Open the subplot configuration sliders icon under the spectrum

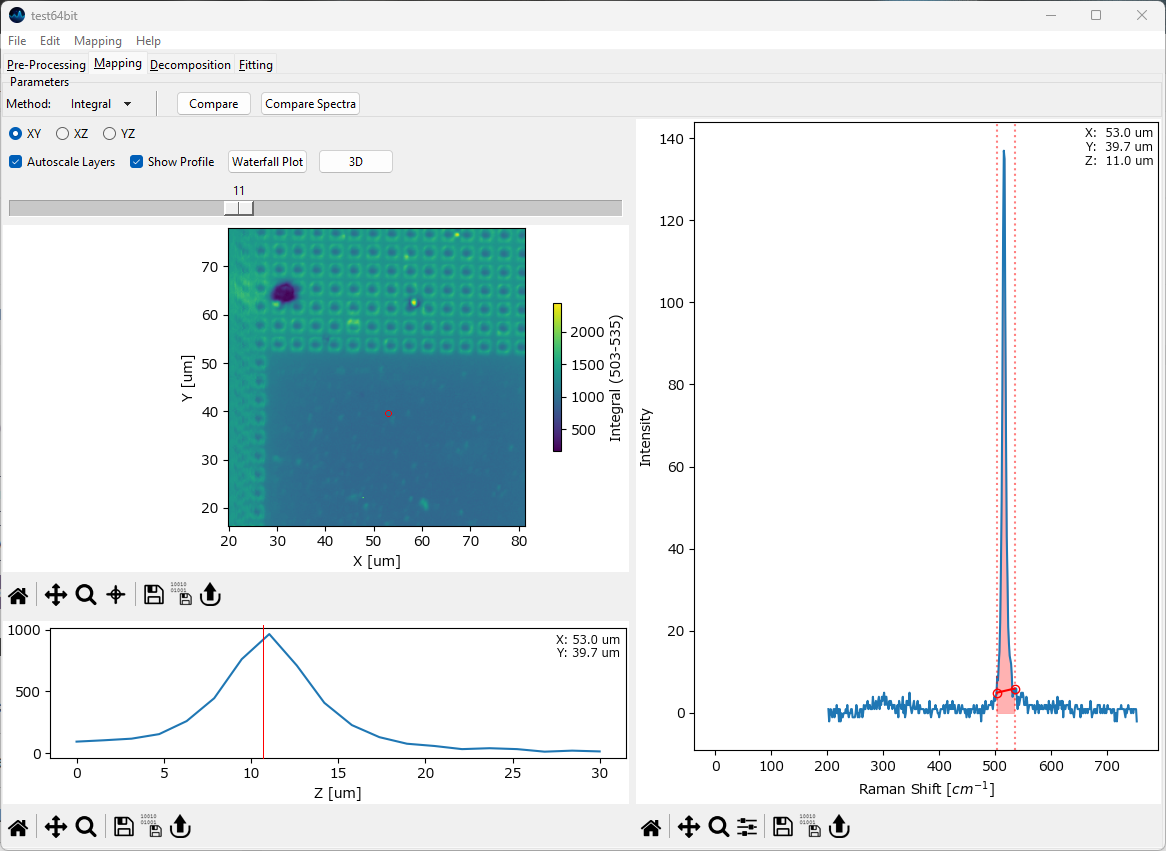tap(747, 827)
